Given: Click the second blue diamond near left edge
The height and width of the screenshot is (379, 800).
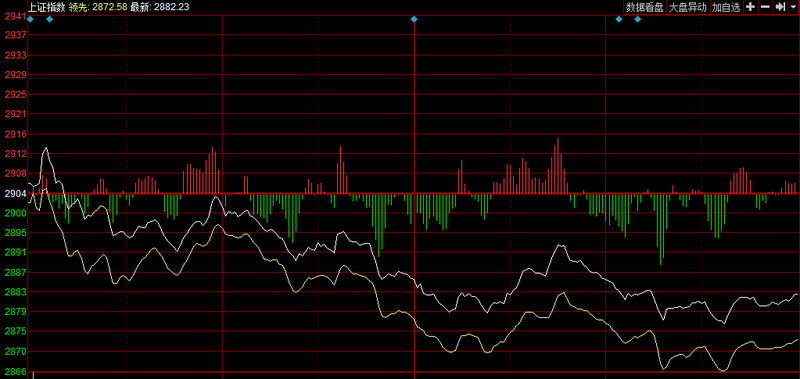Looking at the screenshot, I should pyautogui.click(x=49, y=19).
